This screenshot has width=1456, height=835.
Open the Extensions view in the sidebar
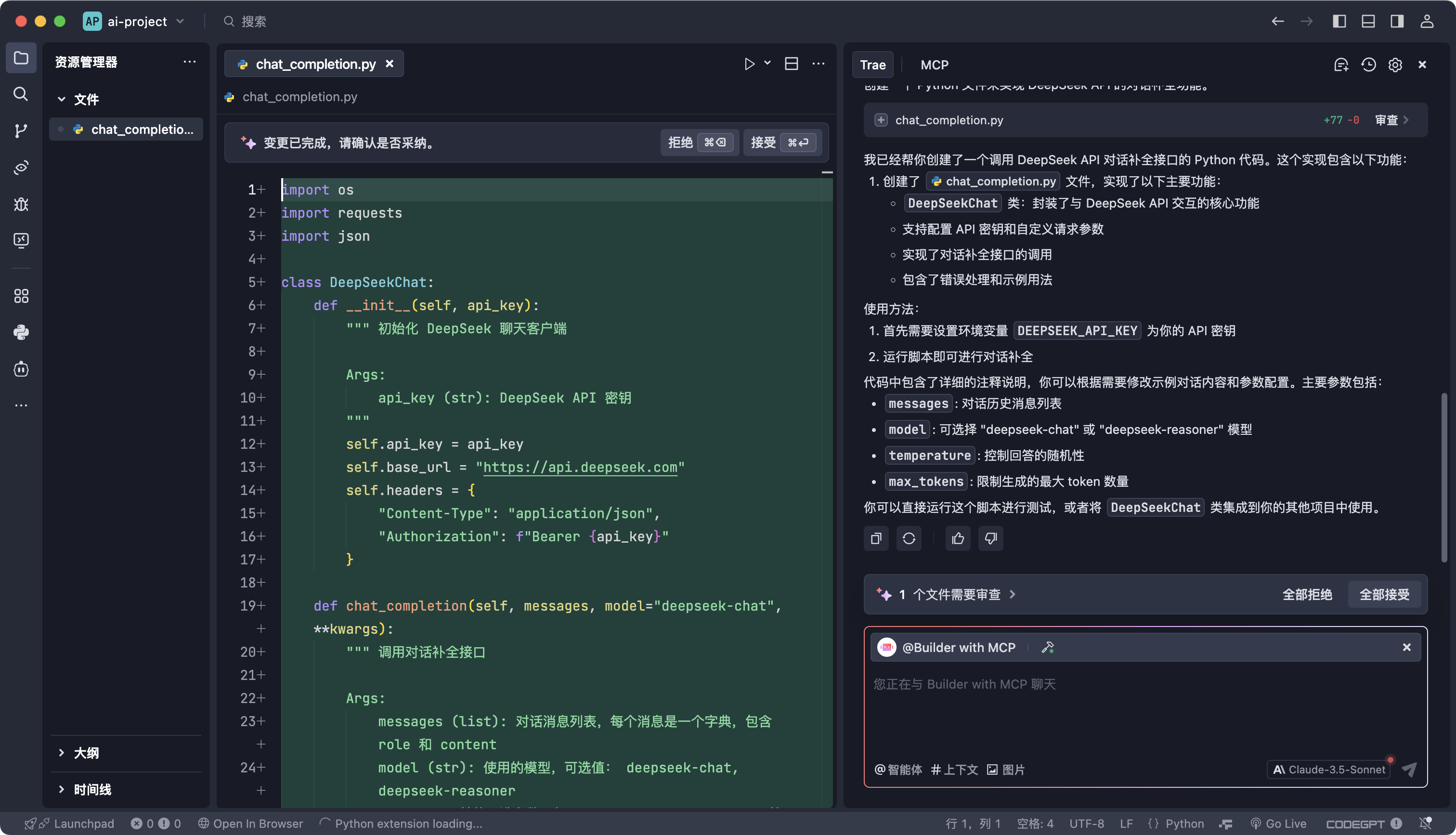[21, 296]
